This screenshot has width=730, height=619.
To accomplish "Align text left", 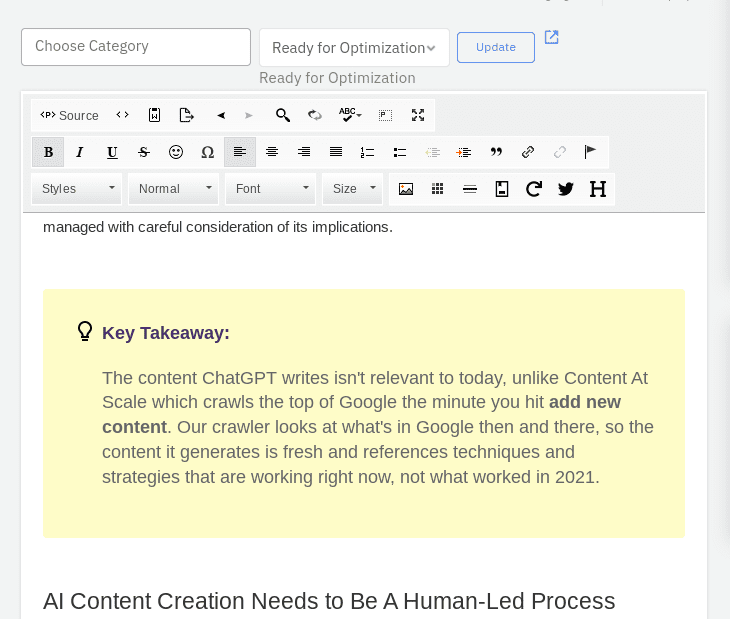I will click(240, 152).
